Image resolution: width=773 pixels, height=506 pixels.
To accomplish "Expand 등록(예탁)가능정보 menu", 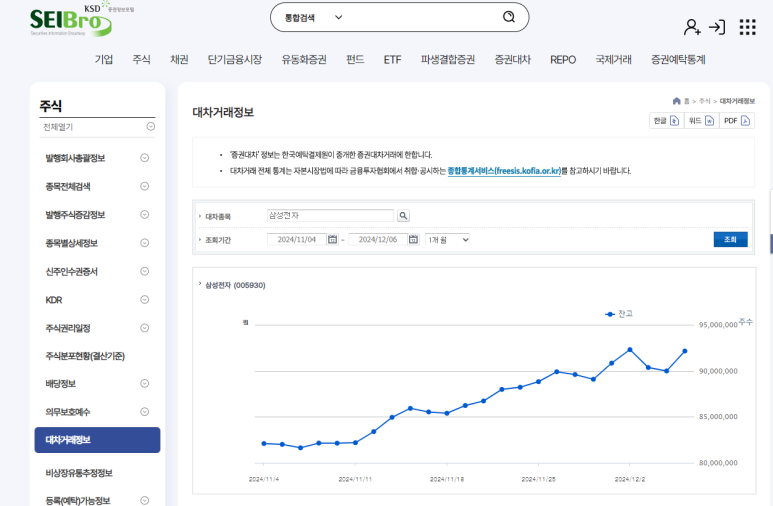I will (144, 501).
